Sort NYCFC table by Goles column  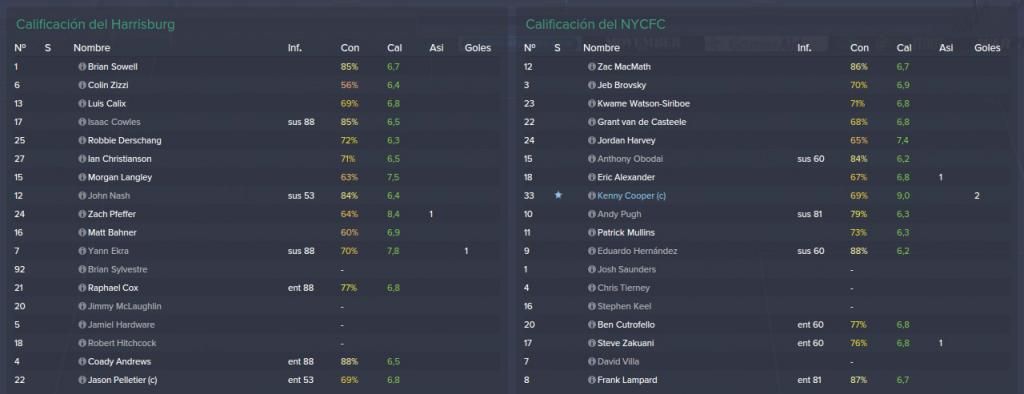(987, 48)
